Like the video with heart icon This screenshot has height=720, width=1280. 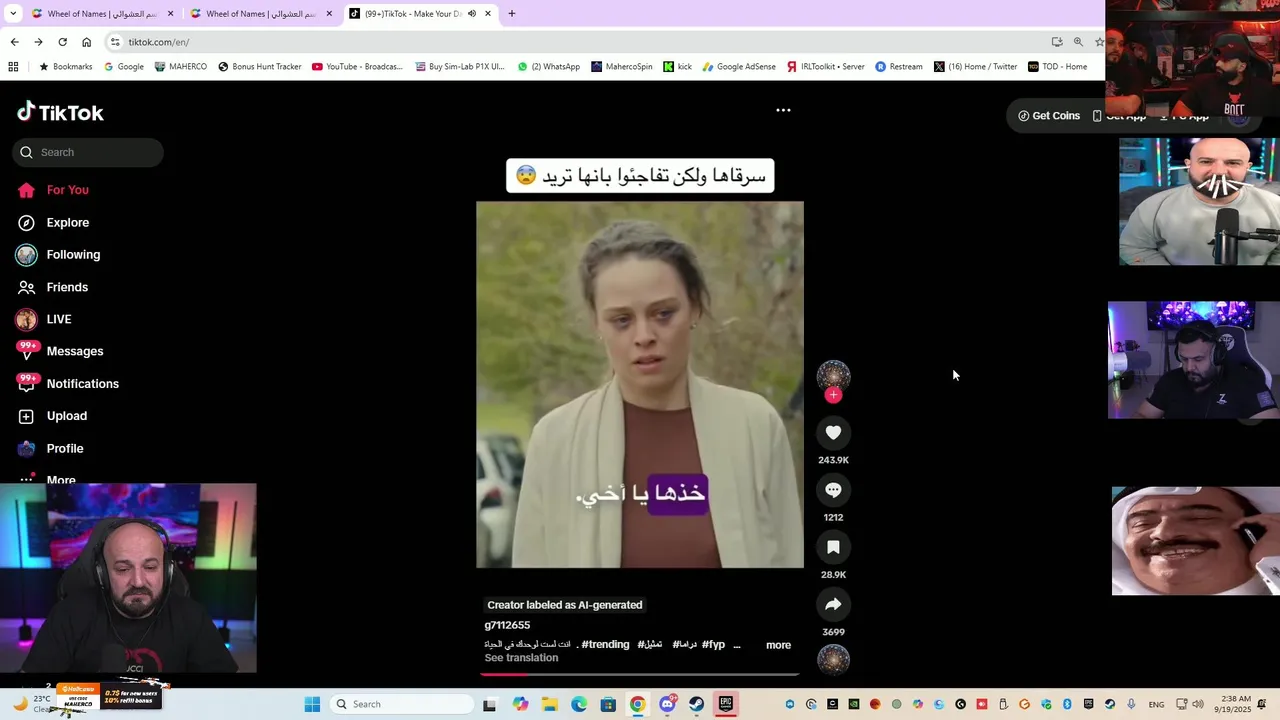[833, 432]
